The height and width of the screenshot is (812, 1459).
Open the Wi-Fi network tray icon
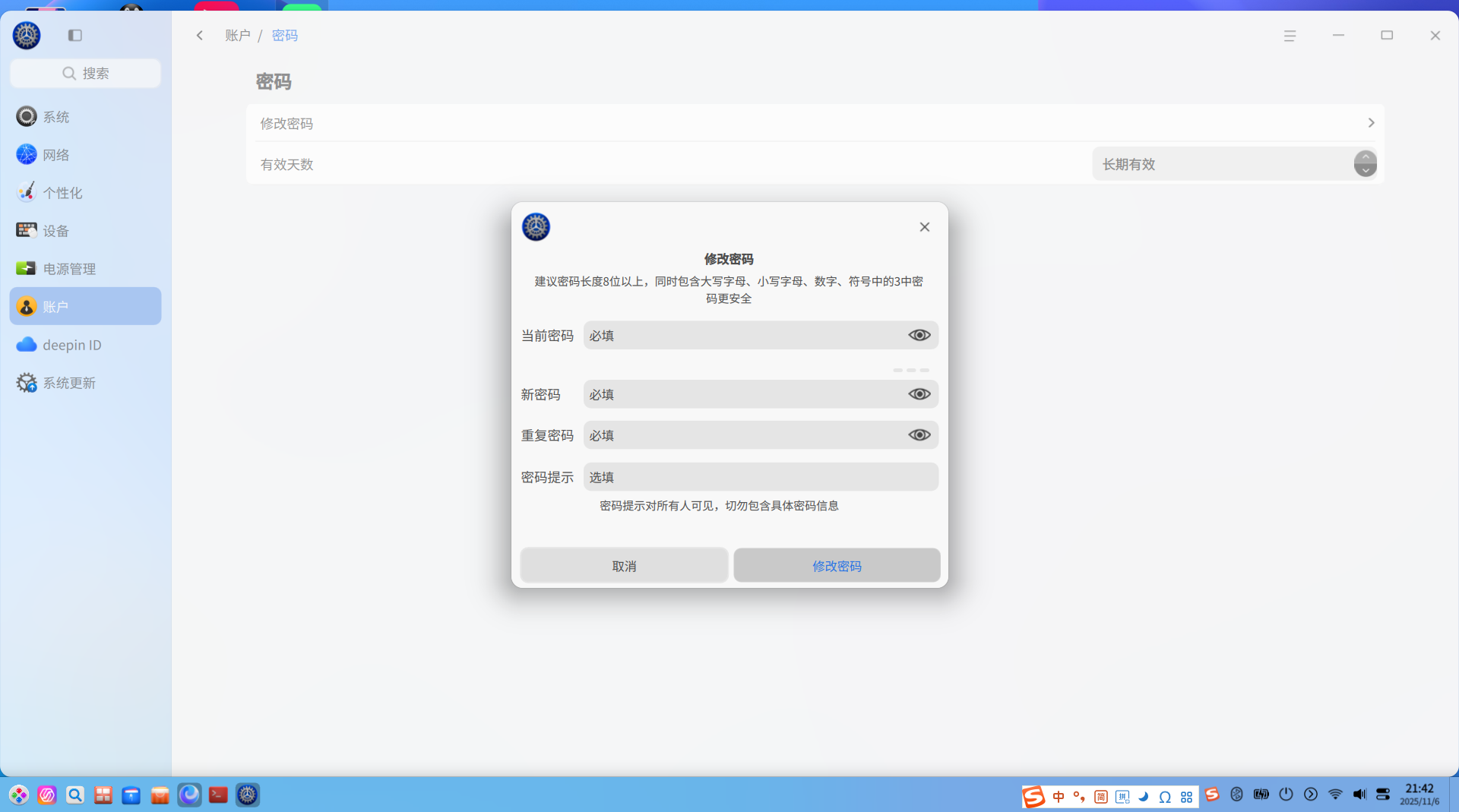coord(1335,795)
